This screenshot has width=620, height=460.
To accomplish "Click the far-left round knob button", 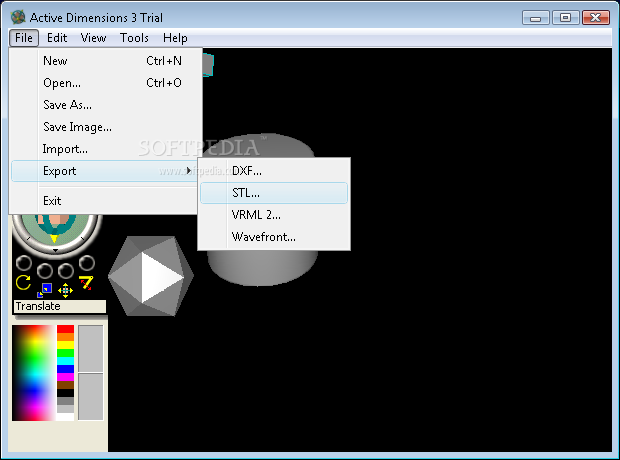I will pyautogui.click(x=23, y=263).
